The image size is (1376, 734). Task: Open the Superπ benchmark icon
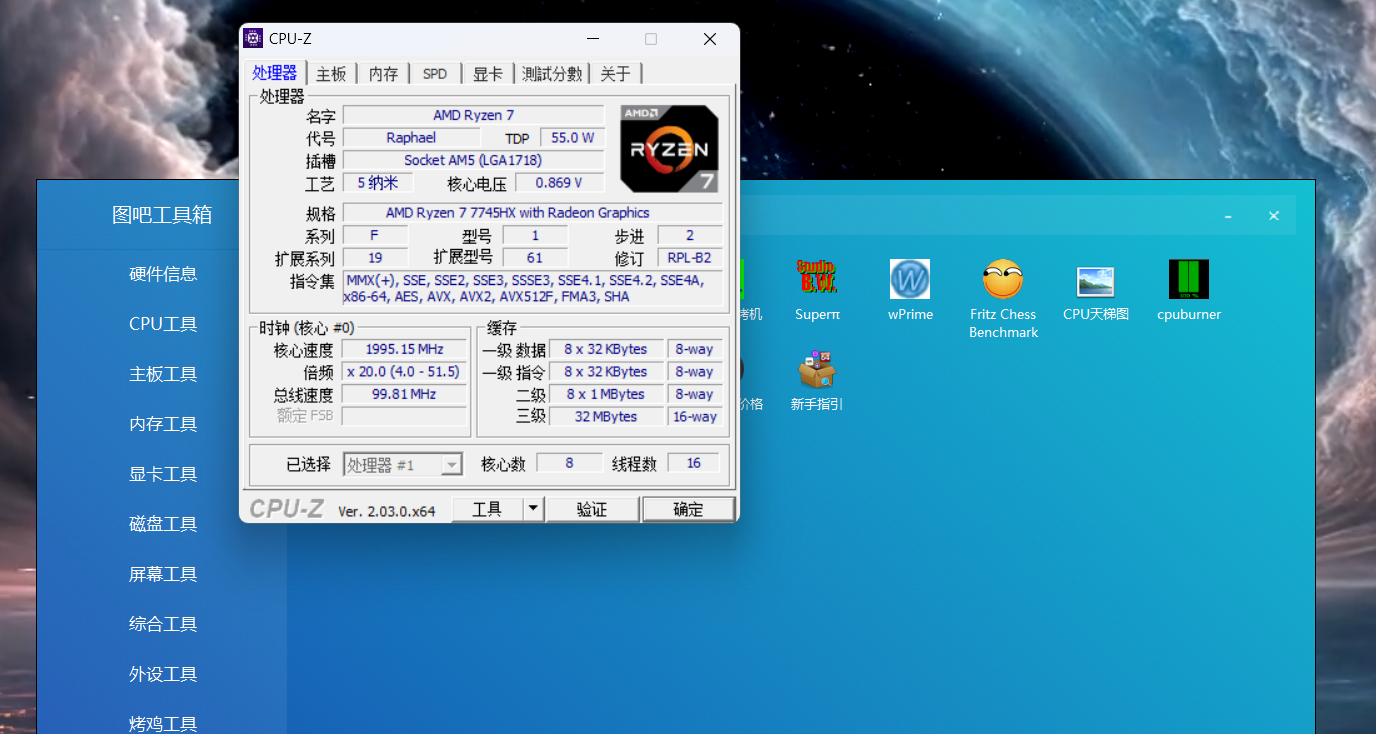(817, 279)
